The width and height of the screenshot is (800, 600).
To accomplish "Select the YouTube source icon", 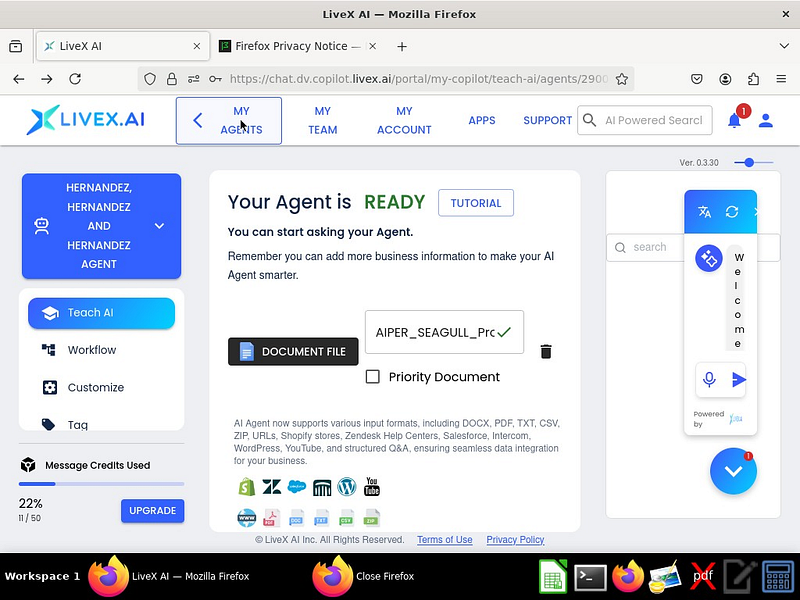I will click(x=372, y=487).
